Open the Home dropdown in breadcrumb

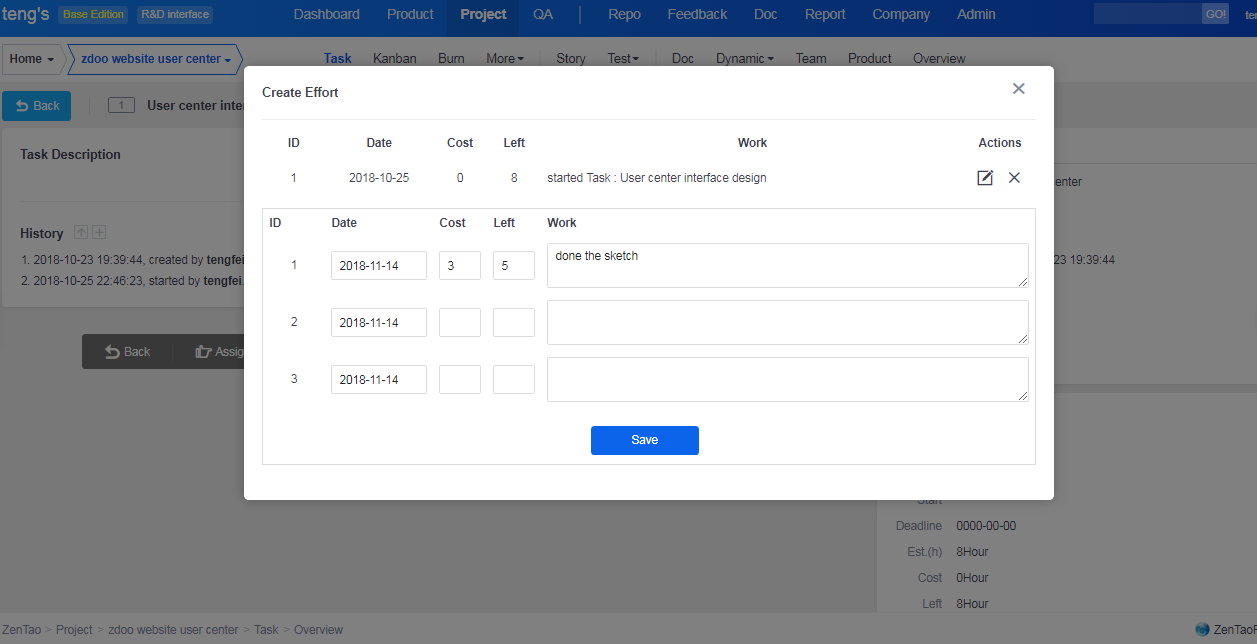(31, 59)
